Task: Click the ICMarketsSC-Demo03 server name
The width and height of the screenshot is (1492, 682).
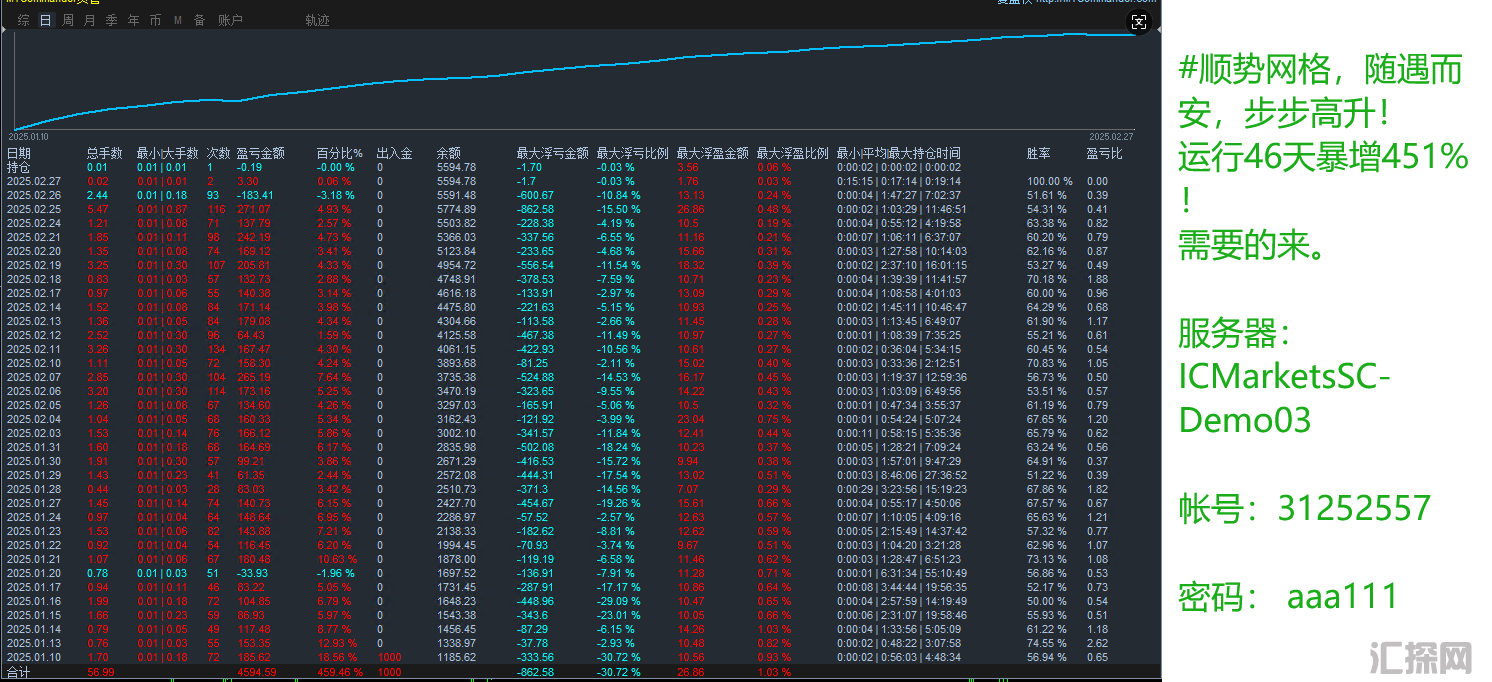Action: [x=1285, y=398]
